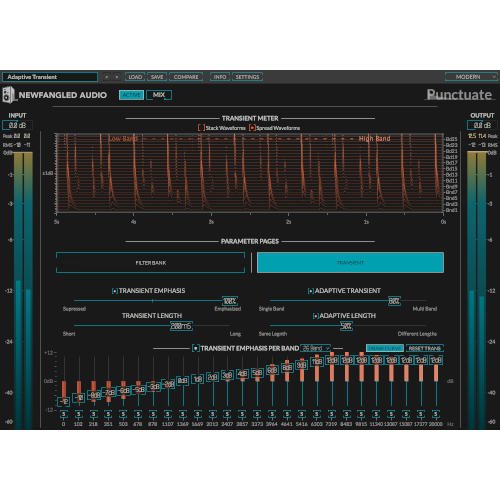Enable Stack Waveforms option
500x500 pixels.
201,128
